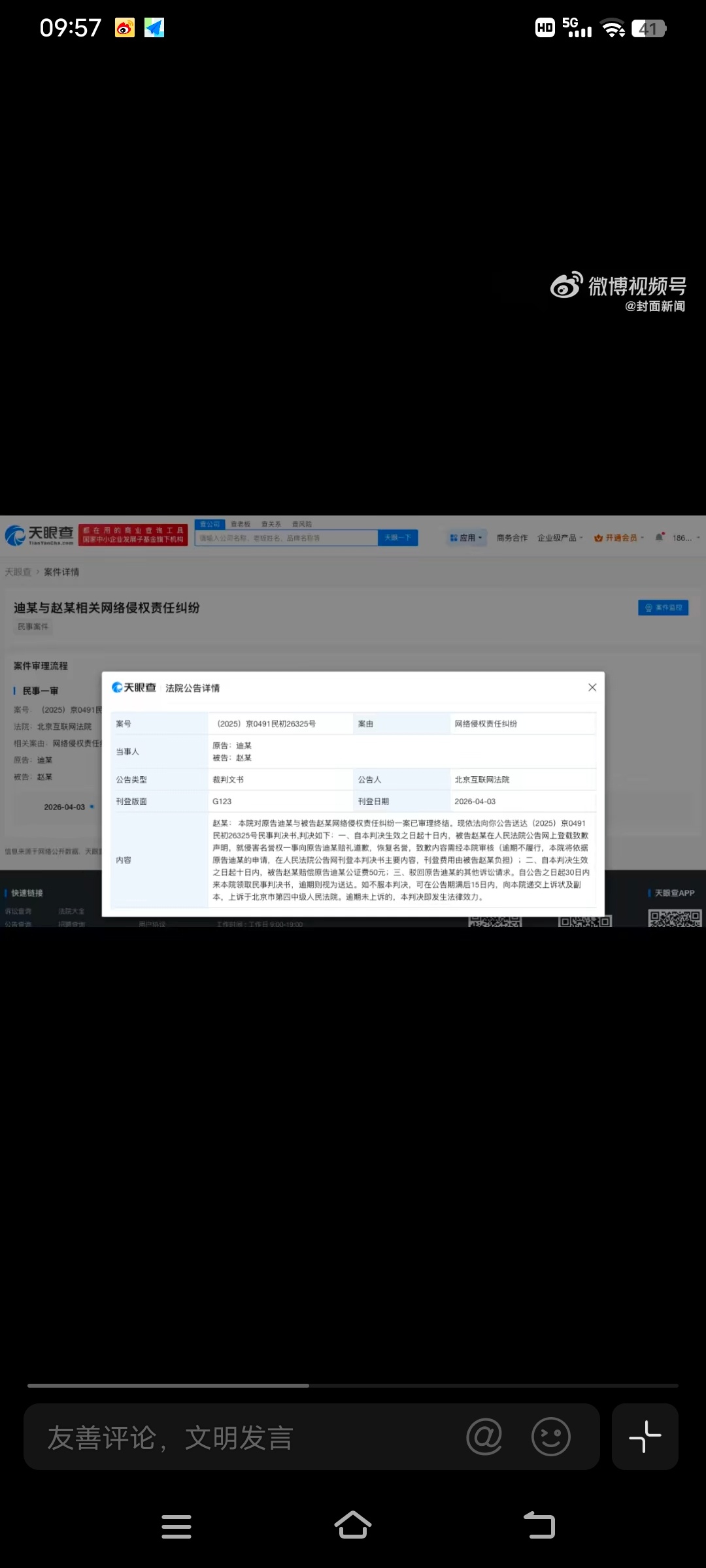The height and width of the screenshot is (1568, 706).
Task: Click the 2026-04-03 date in the 刊登日期 cell
Action: (x=475, y=801)
